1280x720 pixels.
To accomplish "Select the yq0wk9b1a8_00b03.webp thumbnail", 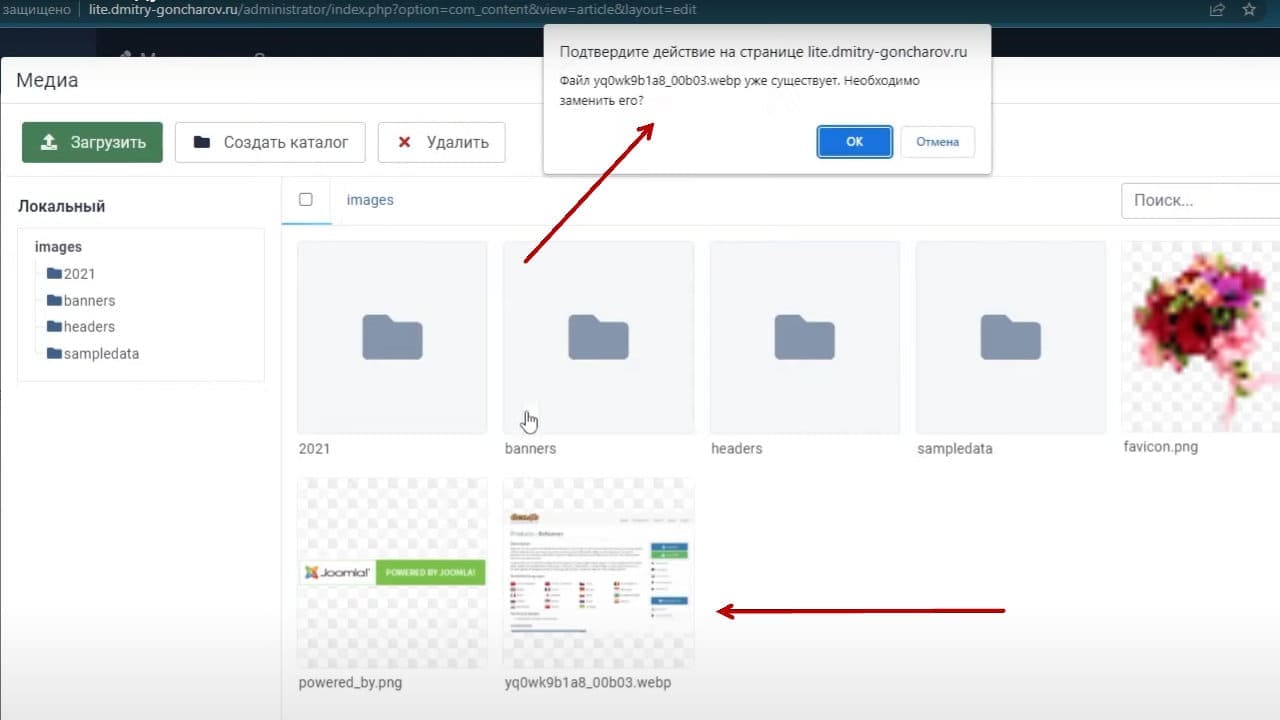I will [598, 573].
